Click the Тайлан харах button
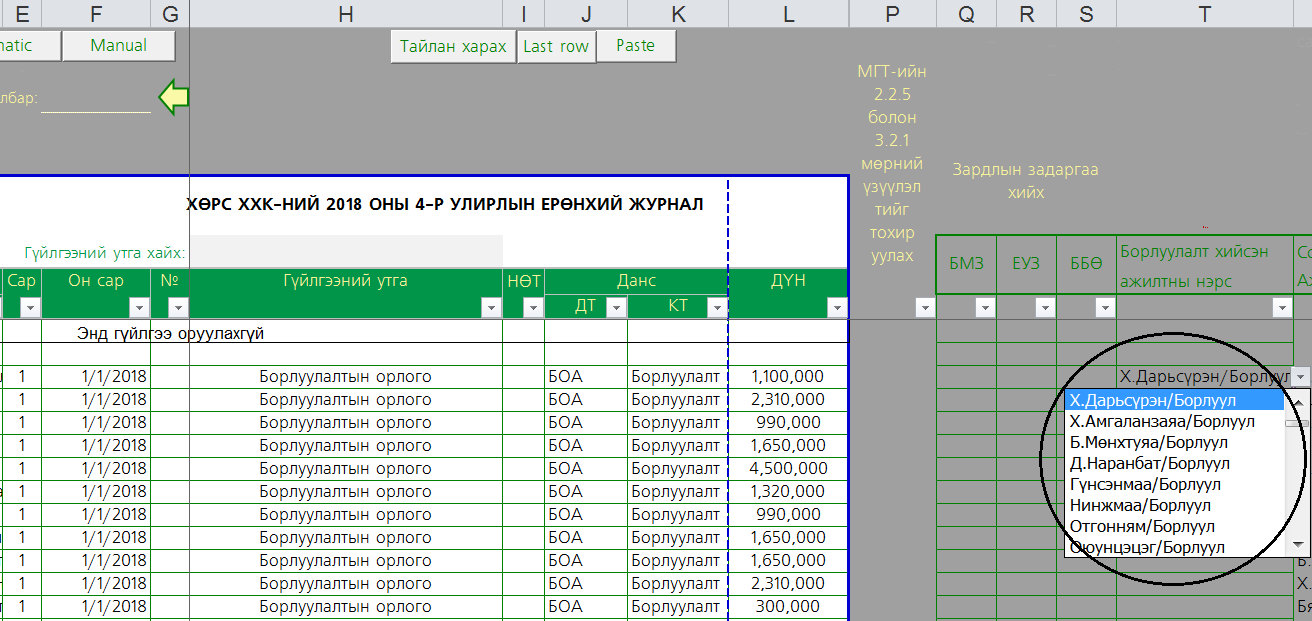 [453, 47]
